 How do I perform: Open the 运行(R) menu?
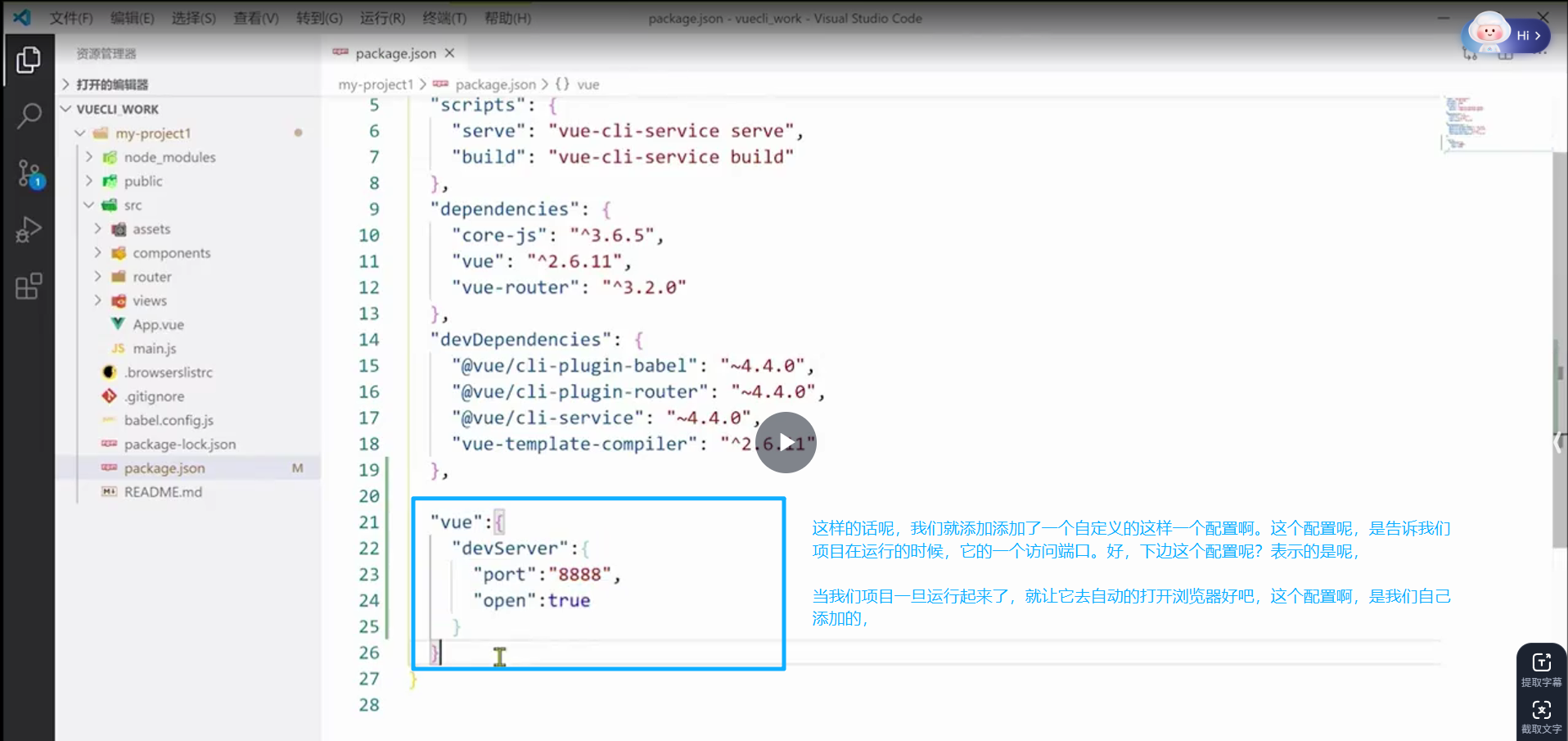[x=382, y=18]
